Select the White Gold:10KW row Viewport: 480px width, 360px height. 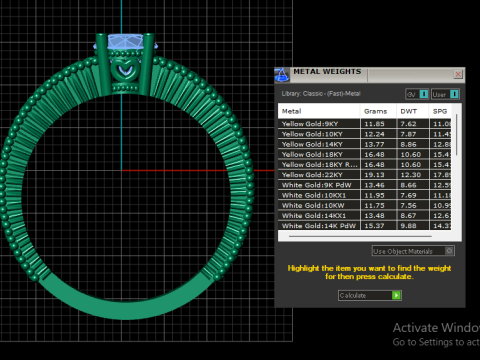tap(365, 205)
